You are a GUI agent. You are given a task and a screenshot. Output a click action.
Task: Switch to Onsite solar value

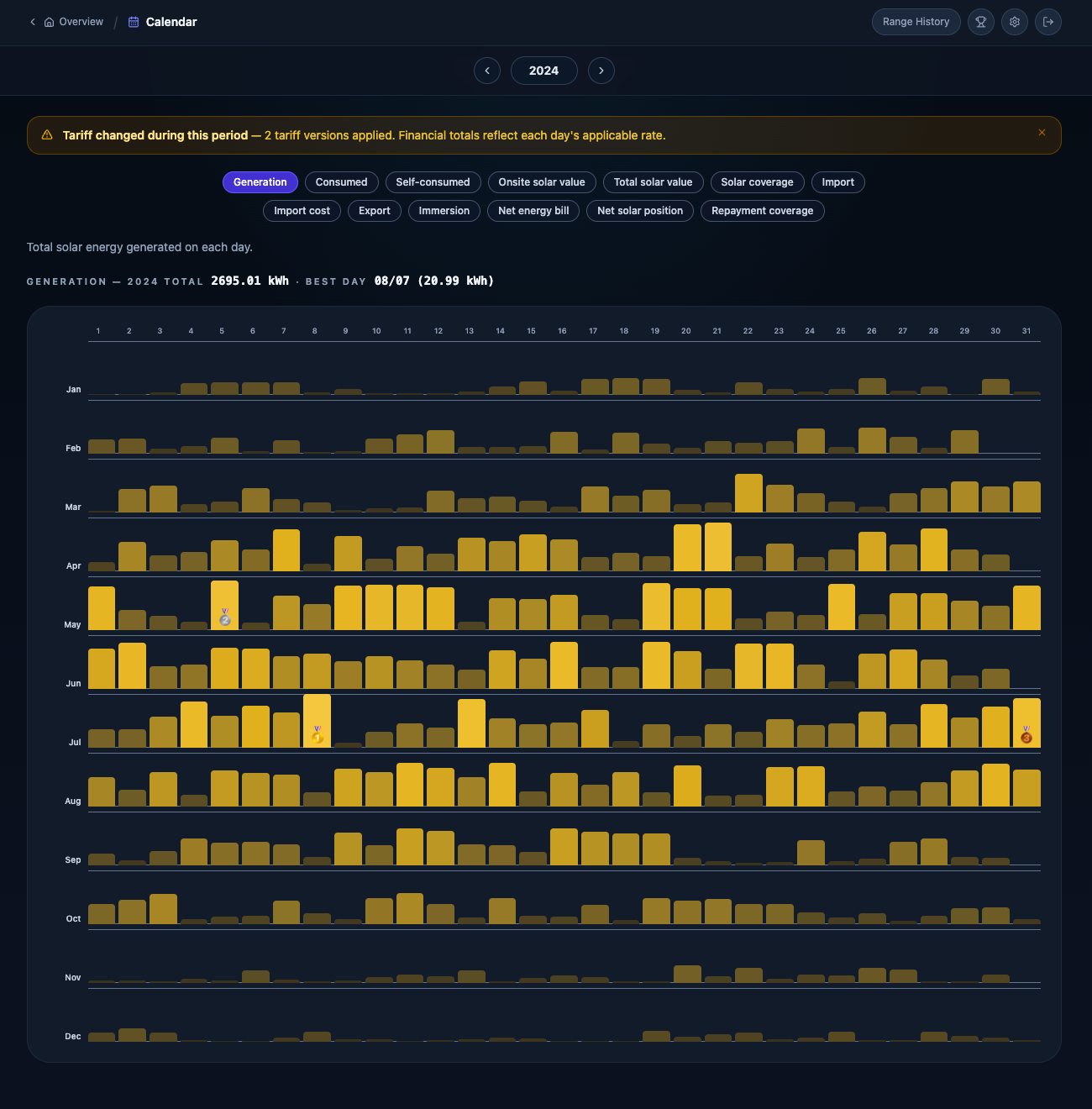[542, 182]
